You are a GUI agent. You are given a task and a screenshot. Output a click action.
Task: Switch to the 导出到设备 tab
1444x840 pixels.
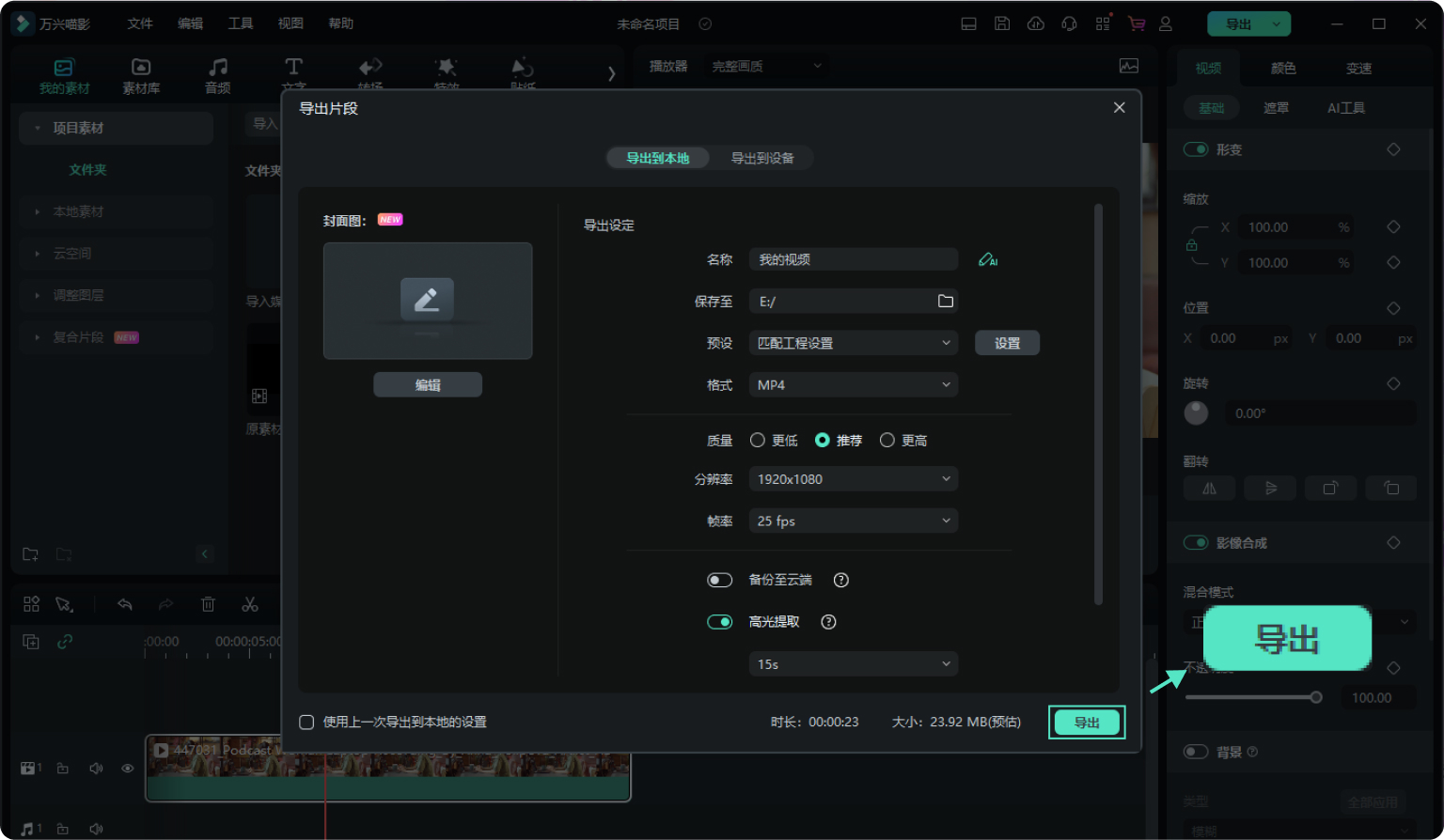[x=761, y=158]
